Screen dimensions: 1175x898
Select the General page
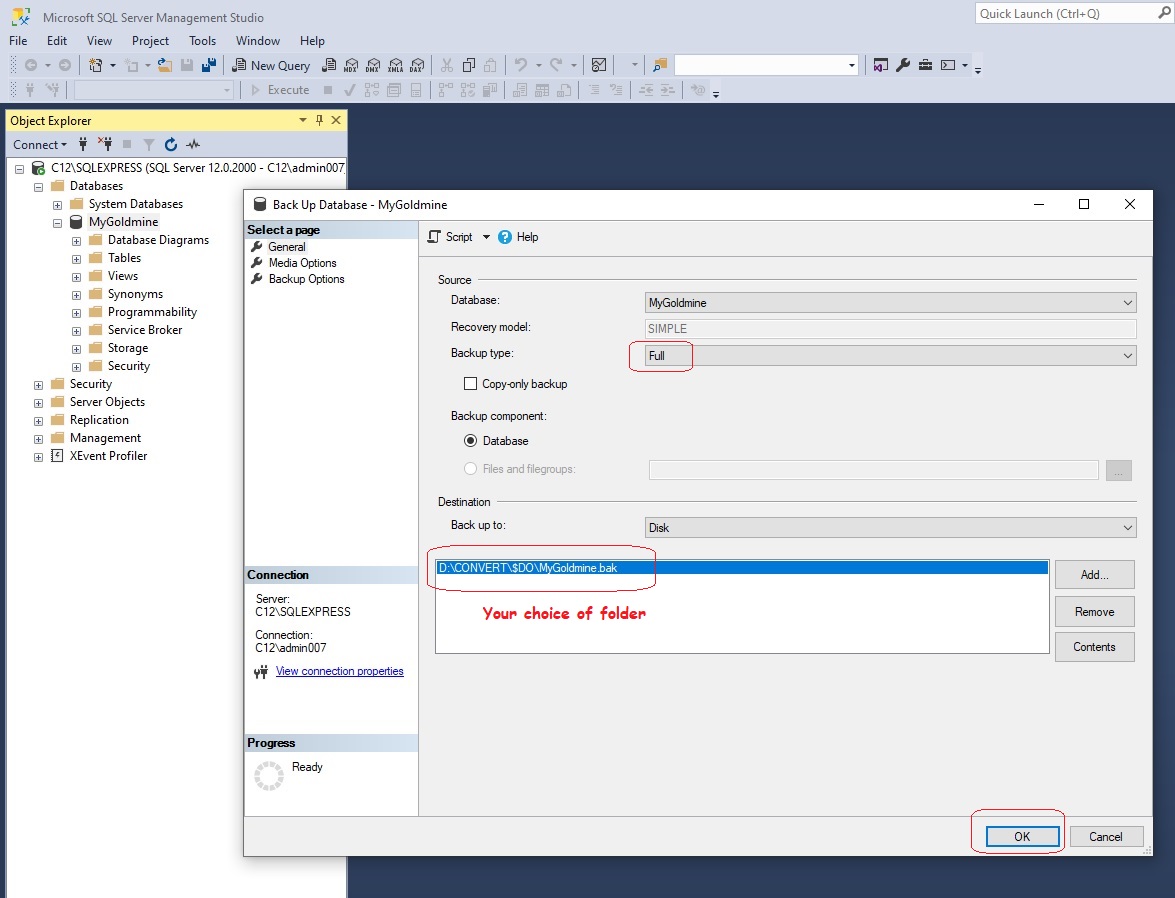pyautogui.click(x=287, y=247)
